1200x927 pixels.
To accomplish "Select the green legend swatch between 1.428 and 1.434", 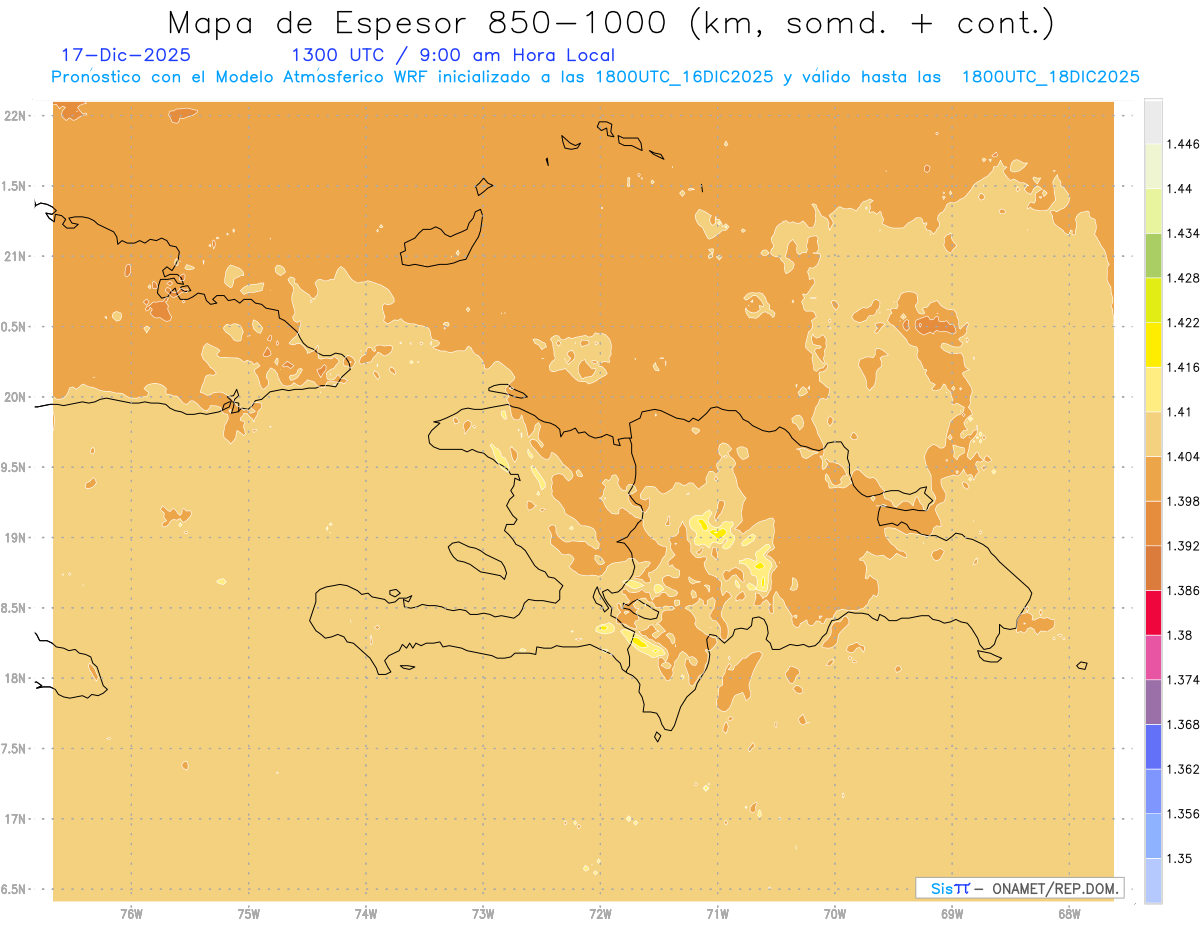I will [x=1153, y=255].
